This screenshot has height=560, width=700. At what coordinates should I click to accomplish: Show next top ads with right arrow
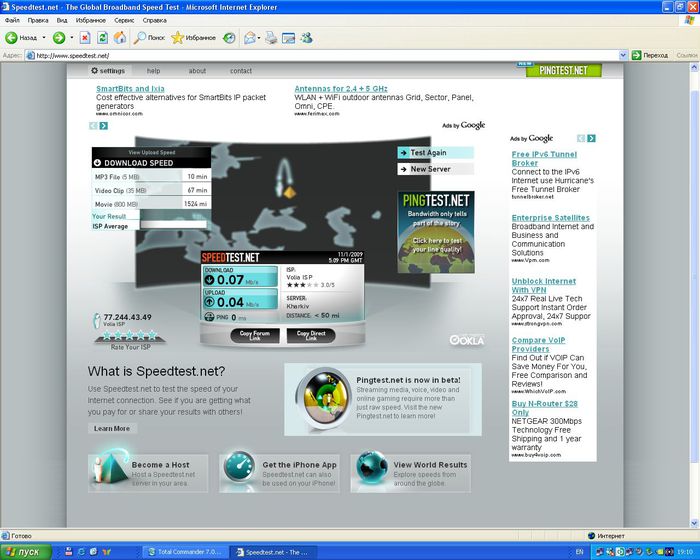pos(104,126)
